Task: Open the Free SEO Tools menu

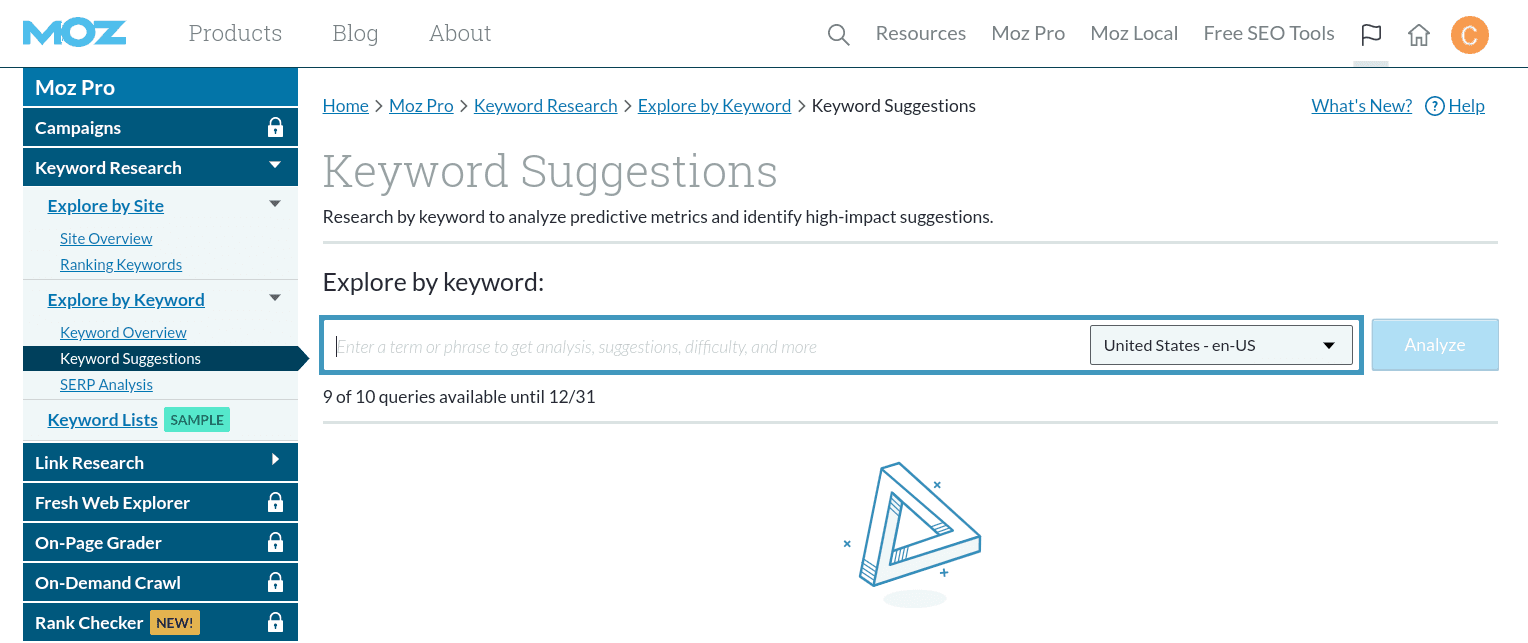Action: [x=1269, y=33]
